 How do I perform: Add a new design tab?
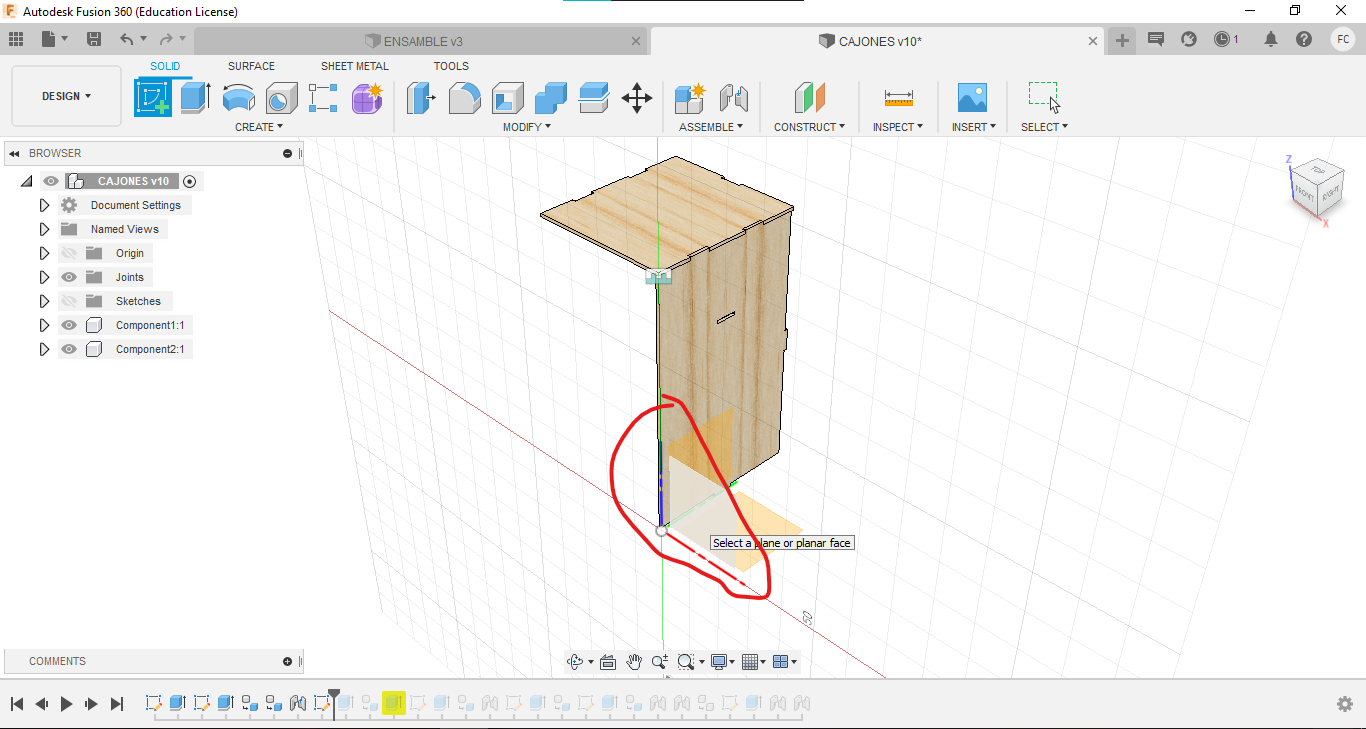click(1123, 40)
